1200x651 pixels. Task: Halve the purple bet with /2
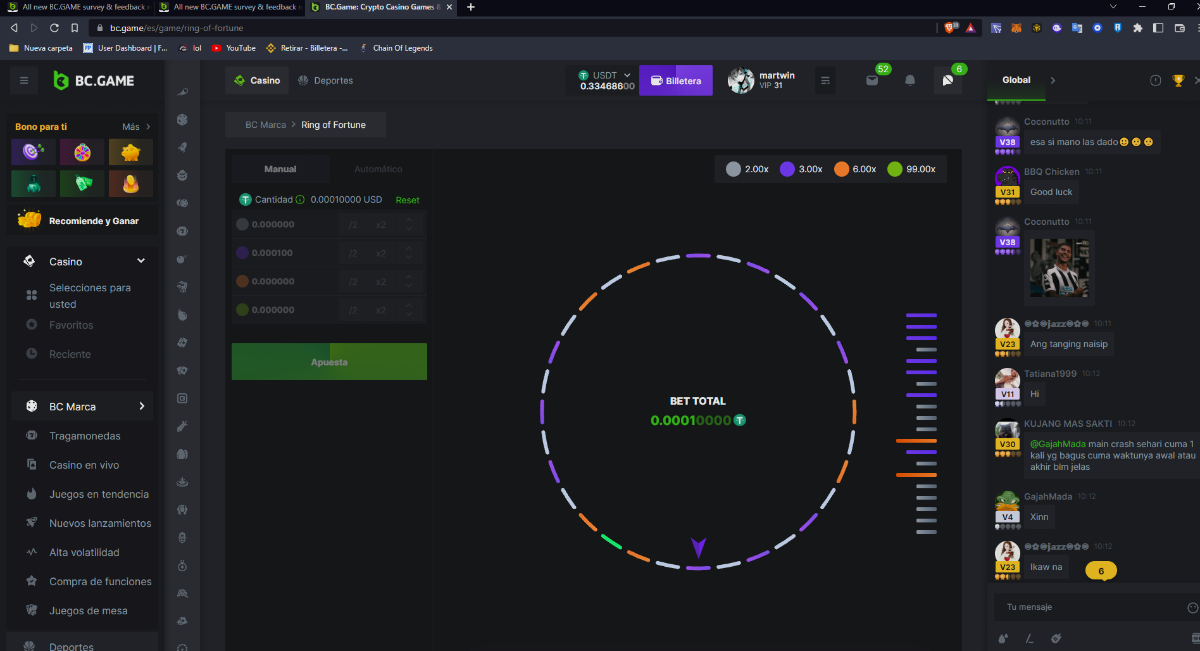pos(353,253)
